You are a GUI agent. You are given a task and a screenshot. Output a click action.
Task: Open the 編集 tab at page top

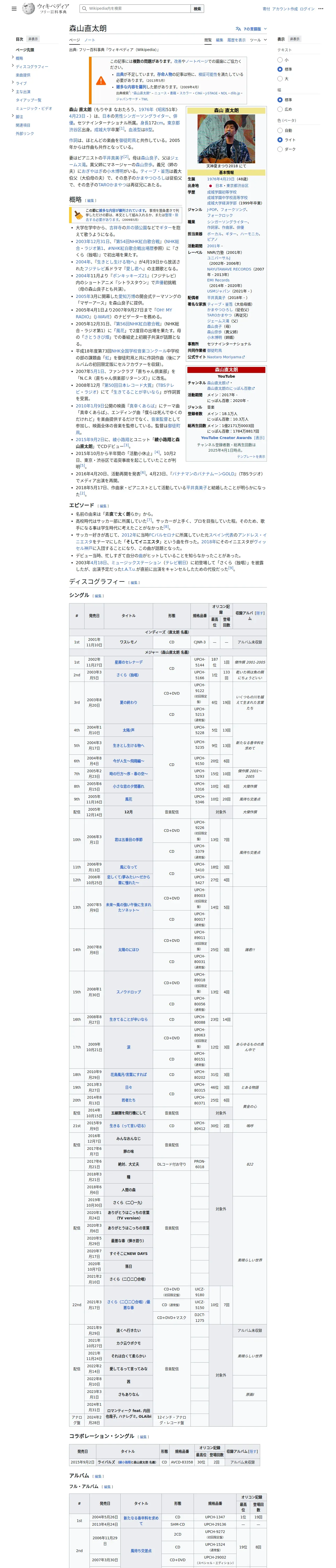tap(220, 40)
